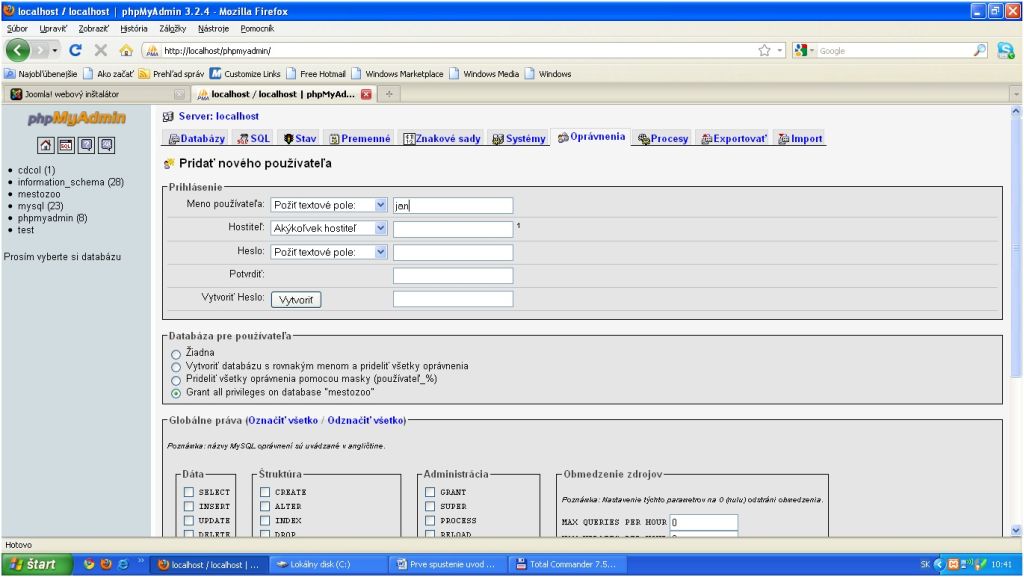Open the Lokálny disk (C:) taskbar item
The width and height of the screenshot is (1024, 577).
point(328,564)
